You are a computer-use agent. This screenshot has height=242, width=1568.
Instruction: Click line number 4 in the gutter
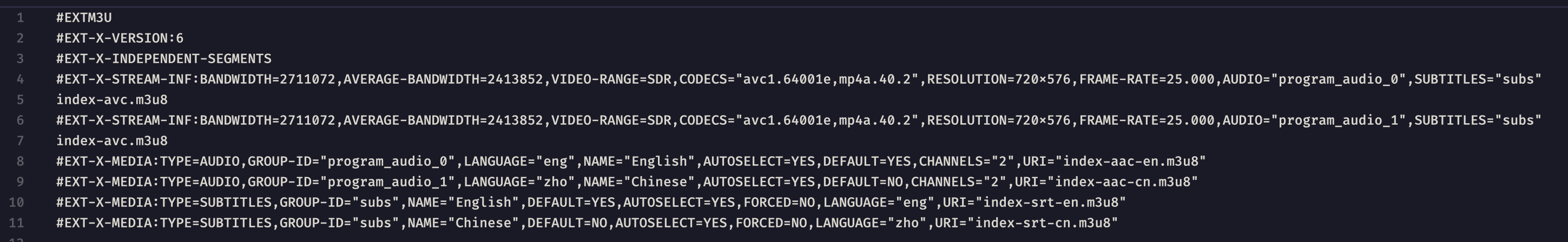20,79
